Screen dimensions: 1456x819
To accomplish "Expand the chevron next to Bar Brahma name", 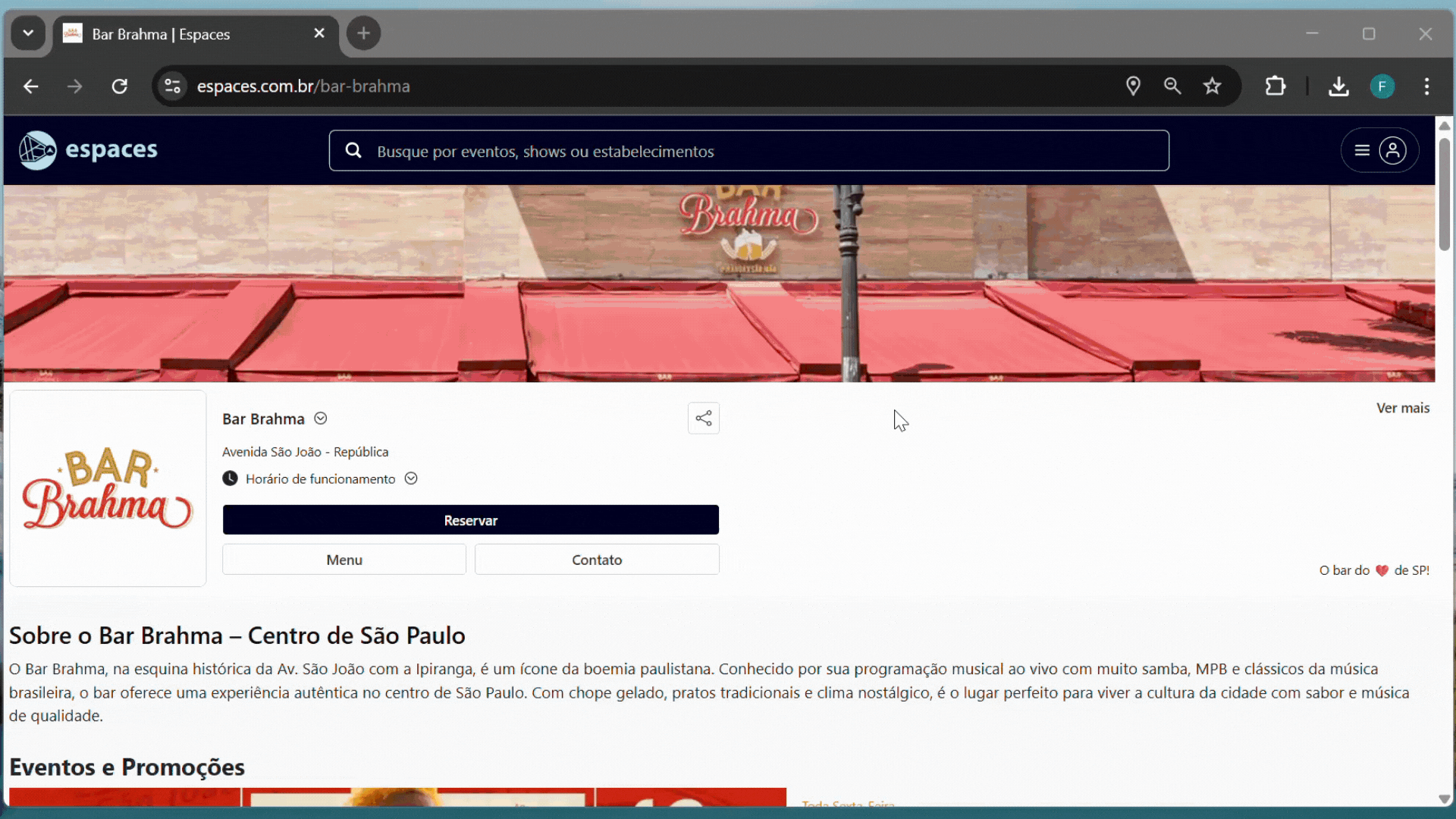I will pos(321,419).
